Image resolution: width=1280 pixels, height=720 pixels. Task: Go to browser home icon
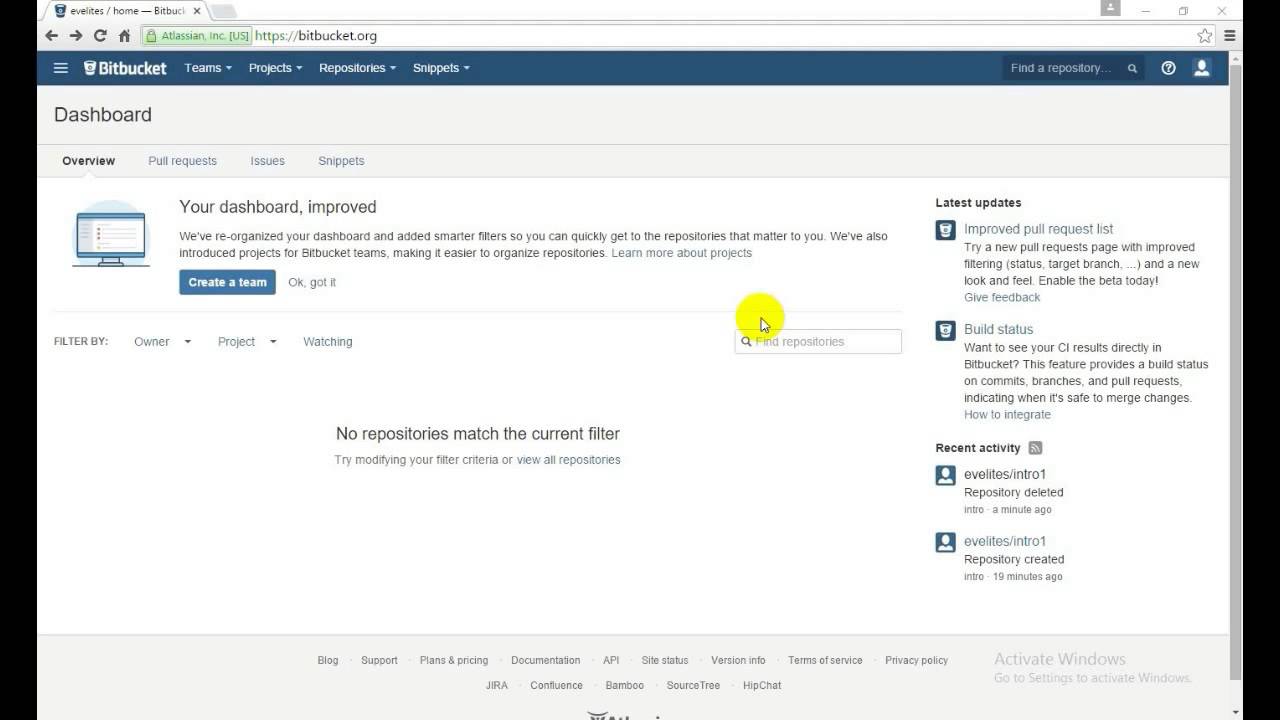click(x=124, y=35)
